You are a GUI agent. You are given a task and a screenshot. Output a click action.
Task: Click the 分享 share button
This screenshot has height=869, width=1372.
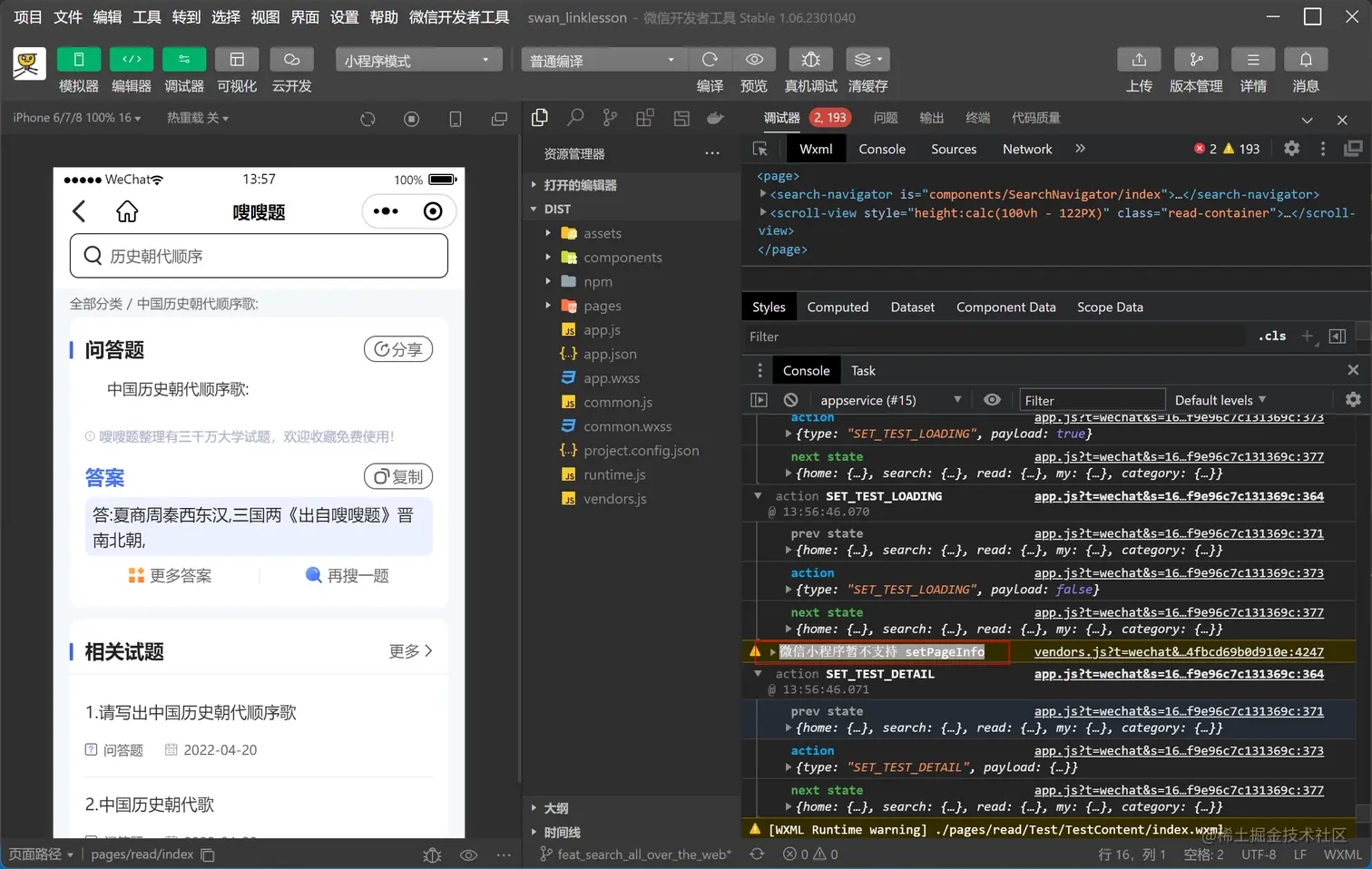click(398, 349)
